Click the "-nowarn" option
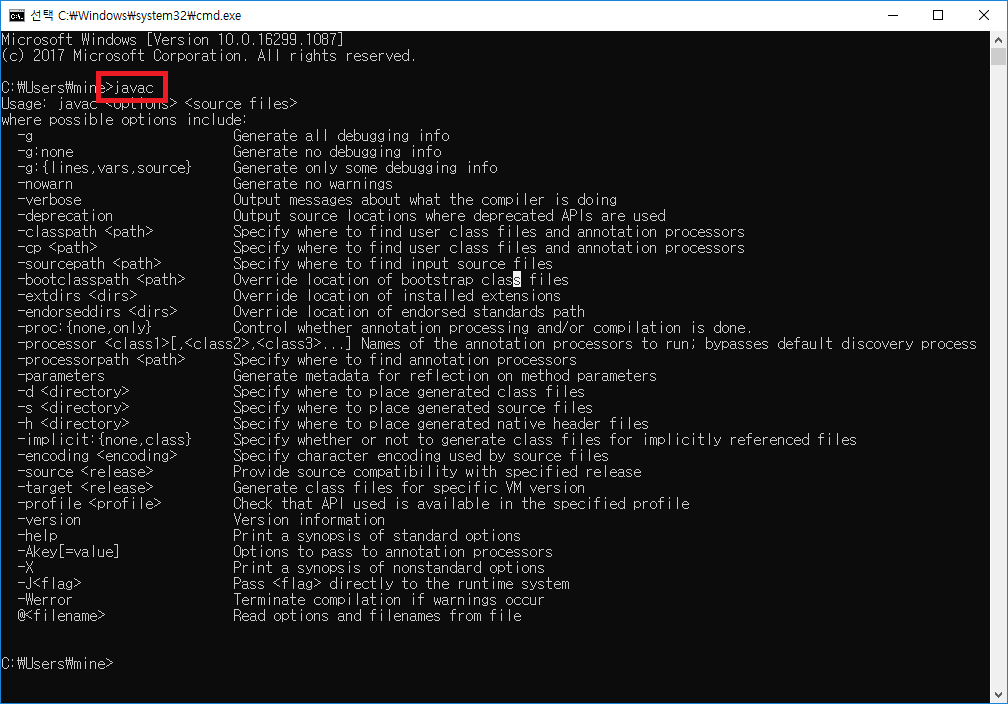Screen dimensions: 1008x704 45,184
